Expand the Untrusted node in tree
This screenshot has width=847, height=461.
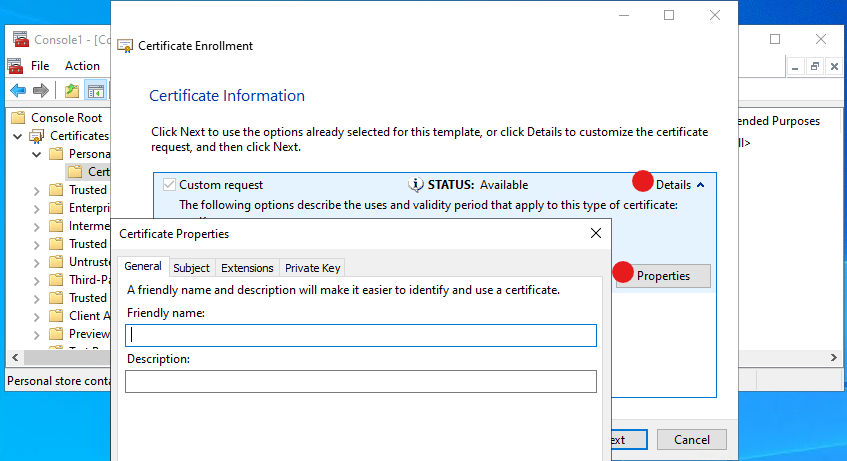(36, 263)
